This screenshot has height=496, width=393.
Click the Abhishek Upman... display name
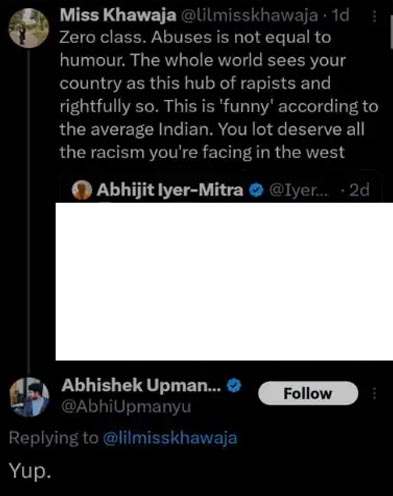[x=141, y=386]
